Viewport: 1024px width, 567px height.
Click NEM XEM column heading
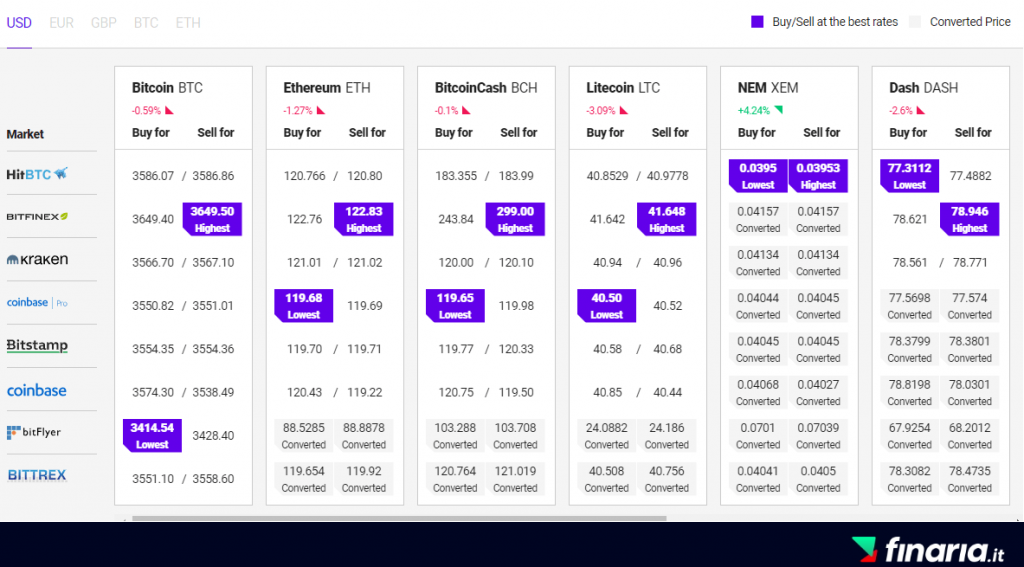click(768, 88)
